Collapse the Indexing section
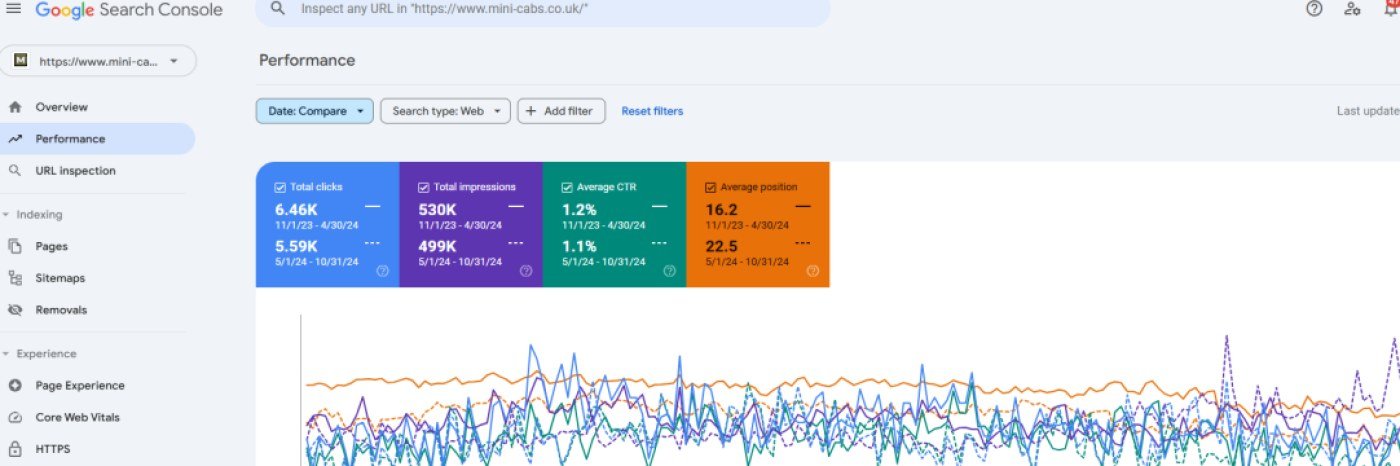1400x466 pixels. [x=39, y=214]
